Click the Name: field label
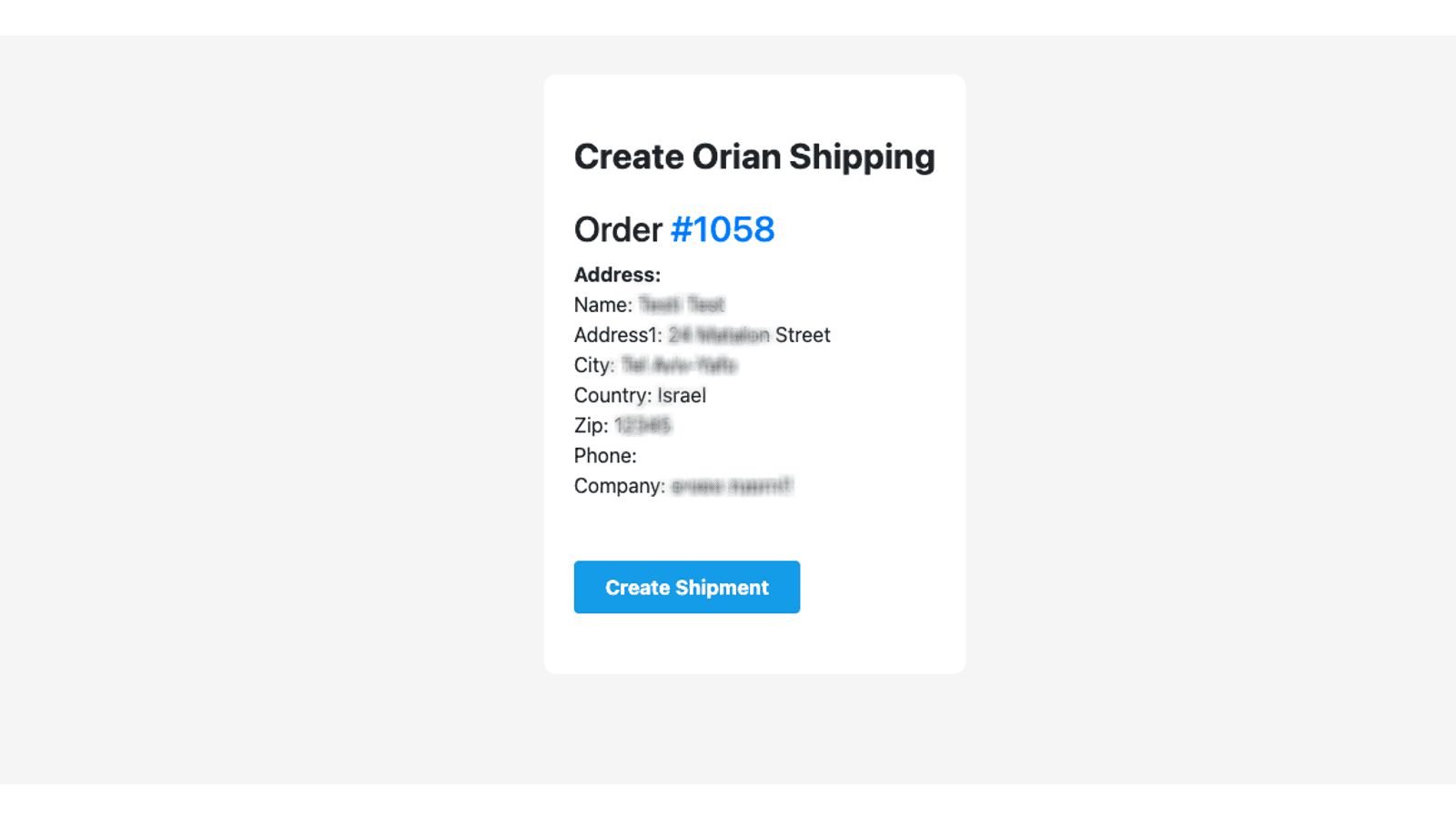1456x819 pixels. (x=602, y=305)
